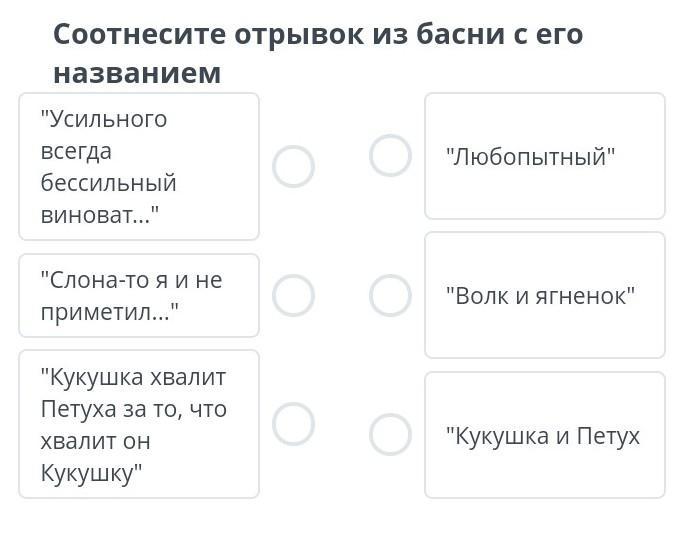Pick the connector dot for the elephant quote
673x541 pixels.
pos(294,295)
